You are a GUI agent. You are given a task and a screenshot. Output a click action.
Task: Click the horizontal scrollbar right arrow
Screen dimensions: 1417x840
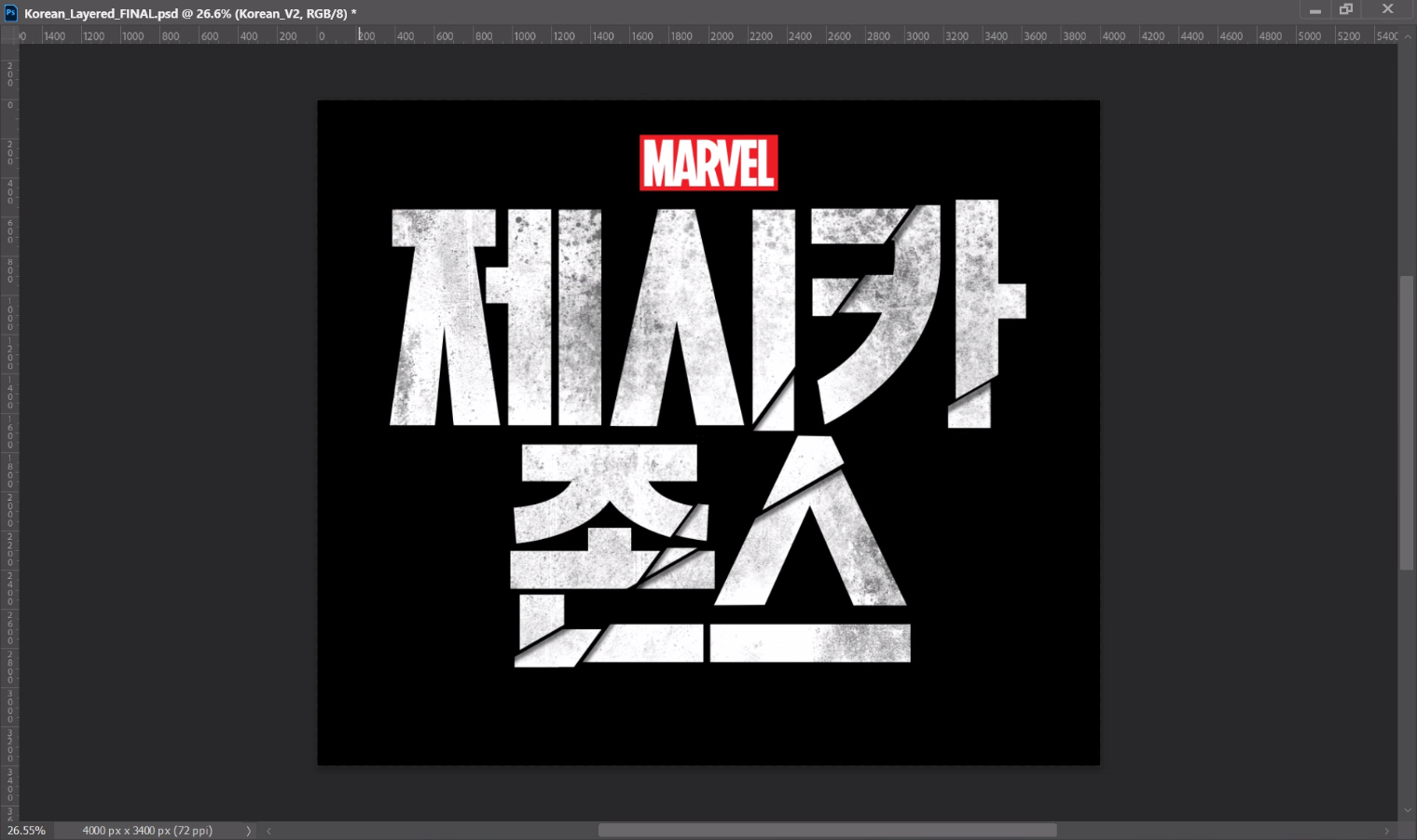(x=1386, y=831)
